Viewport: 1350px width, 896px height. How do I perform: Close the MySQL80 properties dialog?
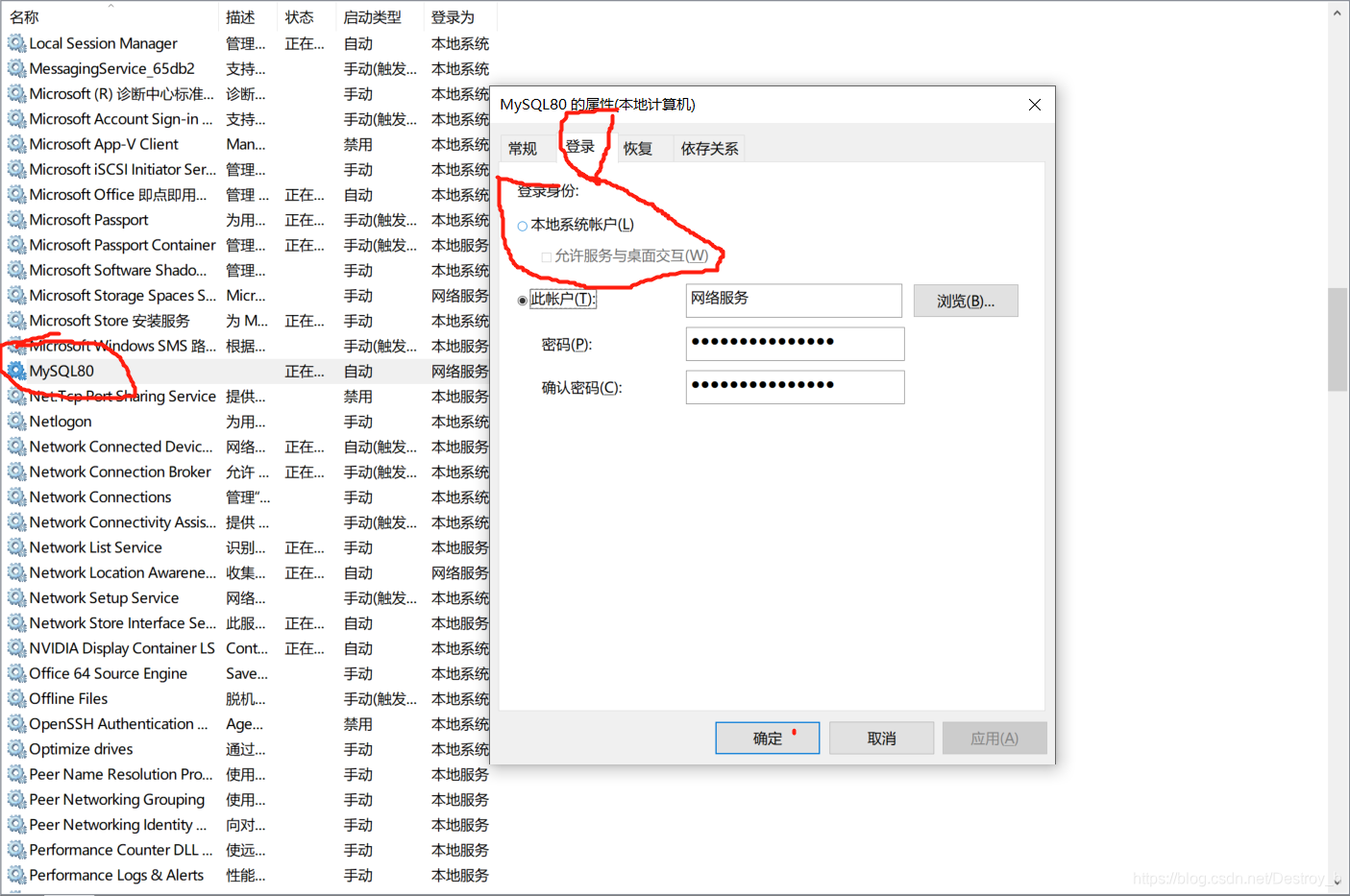point(1035,105)
